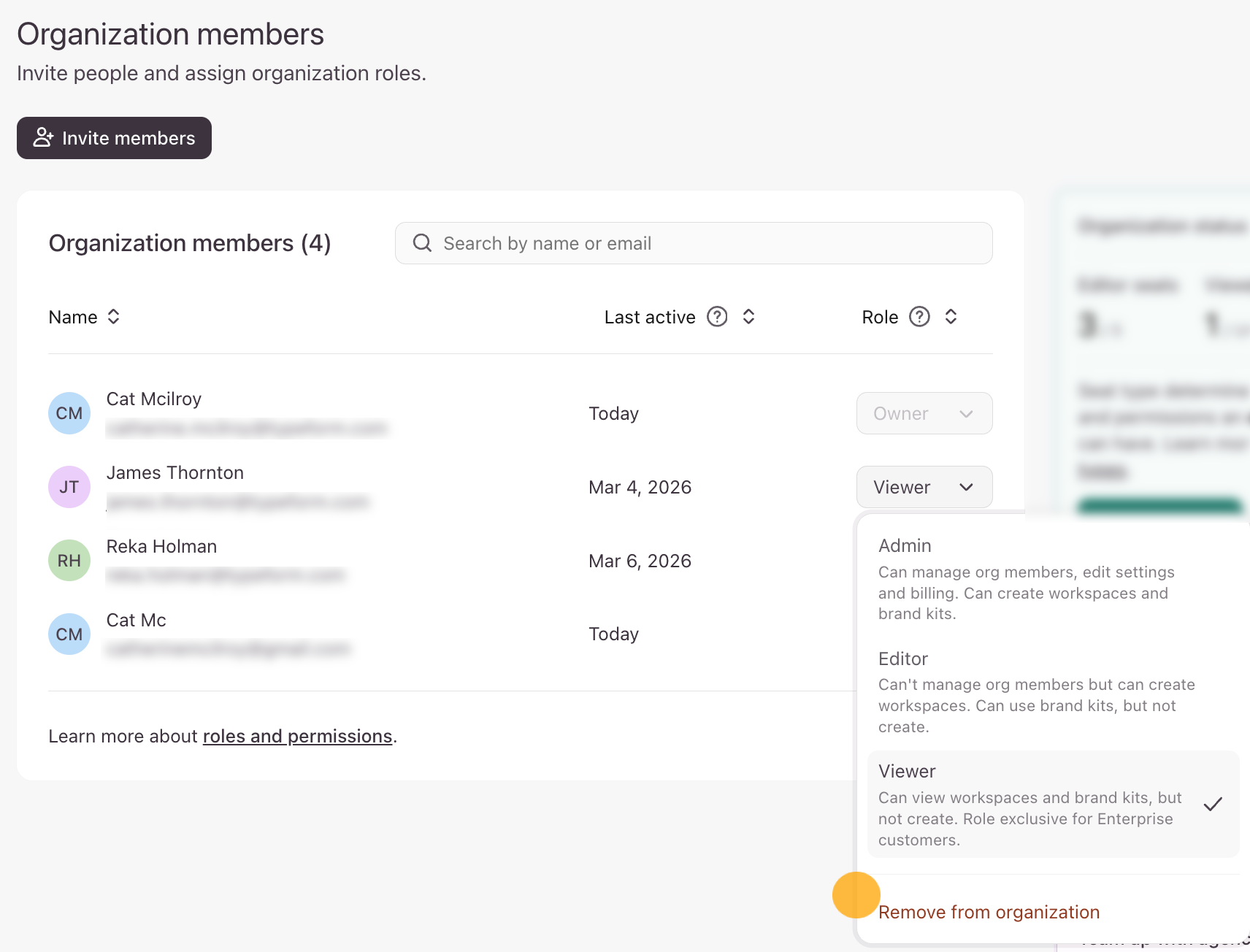
Task: Sort by Last active column arrows
Action: (748, 317)
